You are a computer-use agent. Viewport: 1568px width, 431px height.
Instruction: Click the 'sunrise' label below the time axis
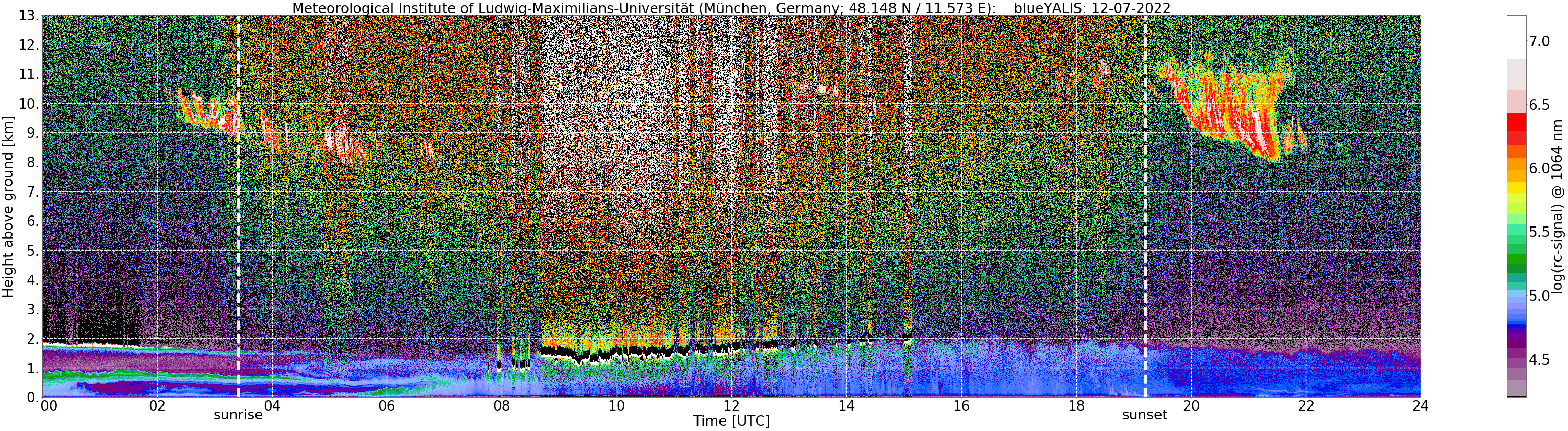[x=238, y=415]
